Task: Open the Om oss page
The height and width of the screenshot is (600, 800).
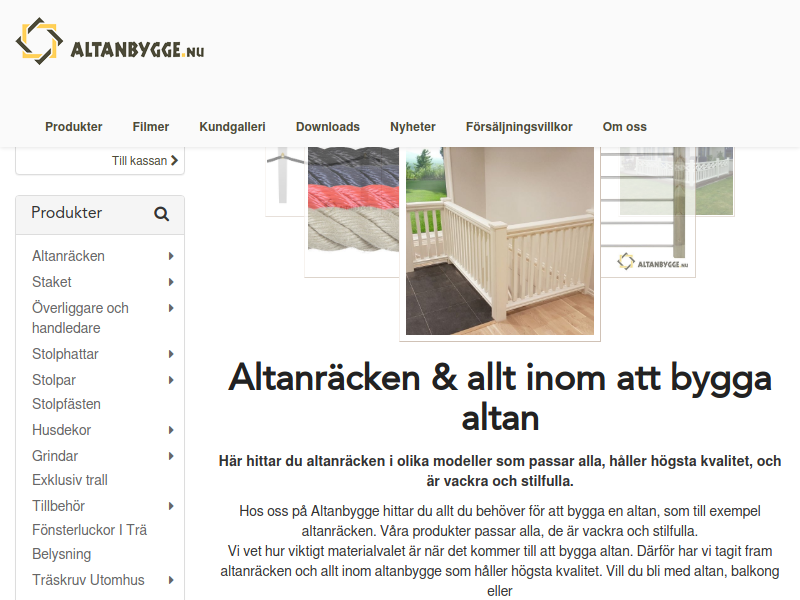Action: 624,127
